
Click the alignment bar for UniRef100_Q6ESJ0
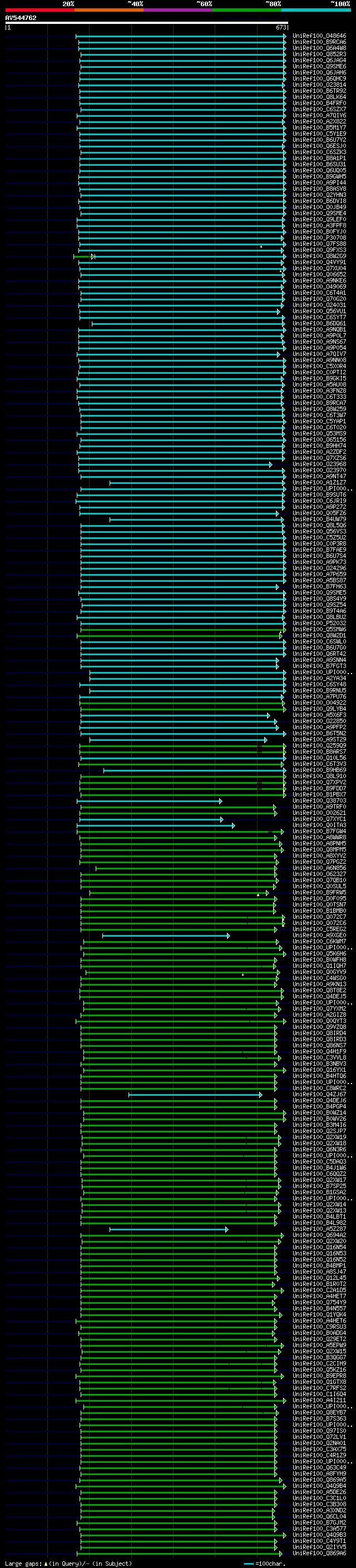tap(182, 146)
